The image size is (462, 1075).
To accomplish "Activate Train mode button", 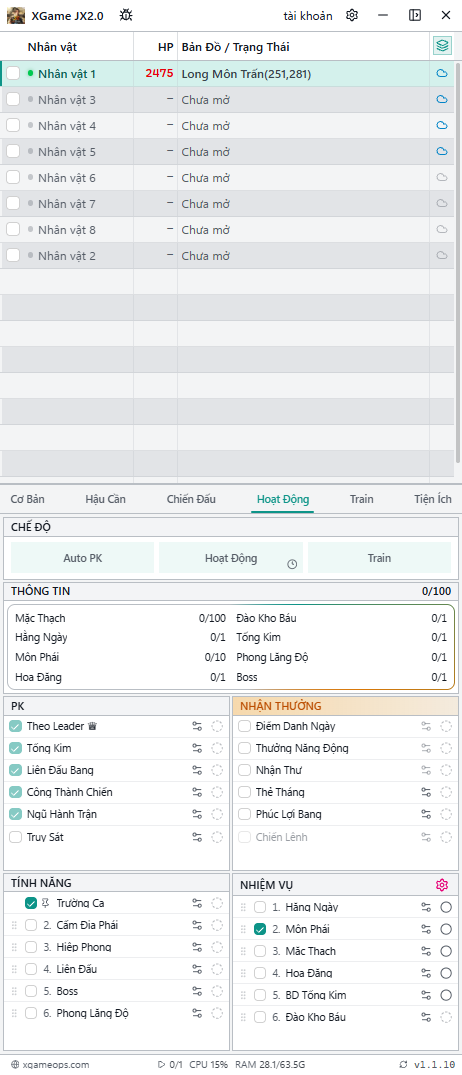I will point(379,558).
